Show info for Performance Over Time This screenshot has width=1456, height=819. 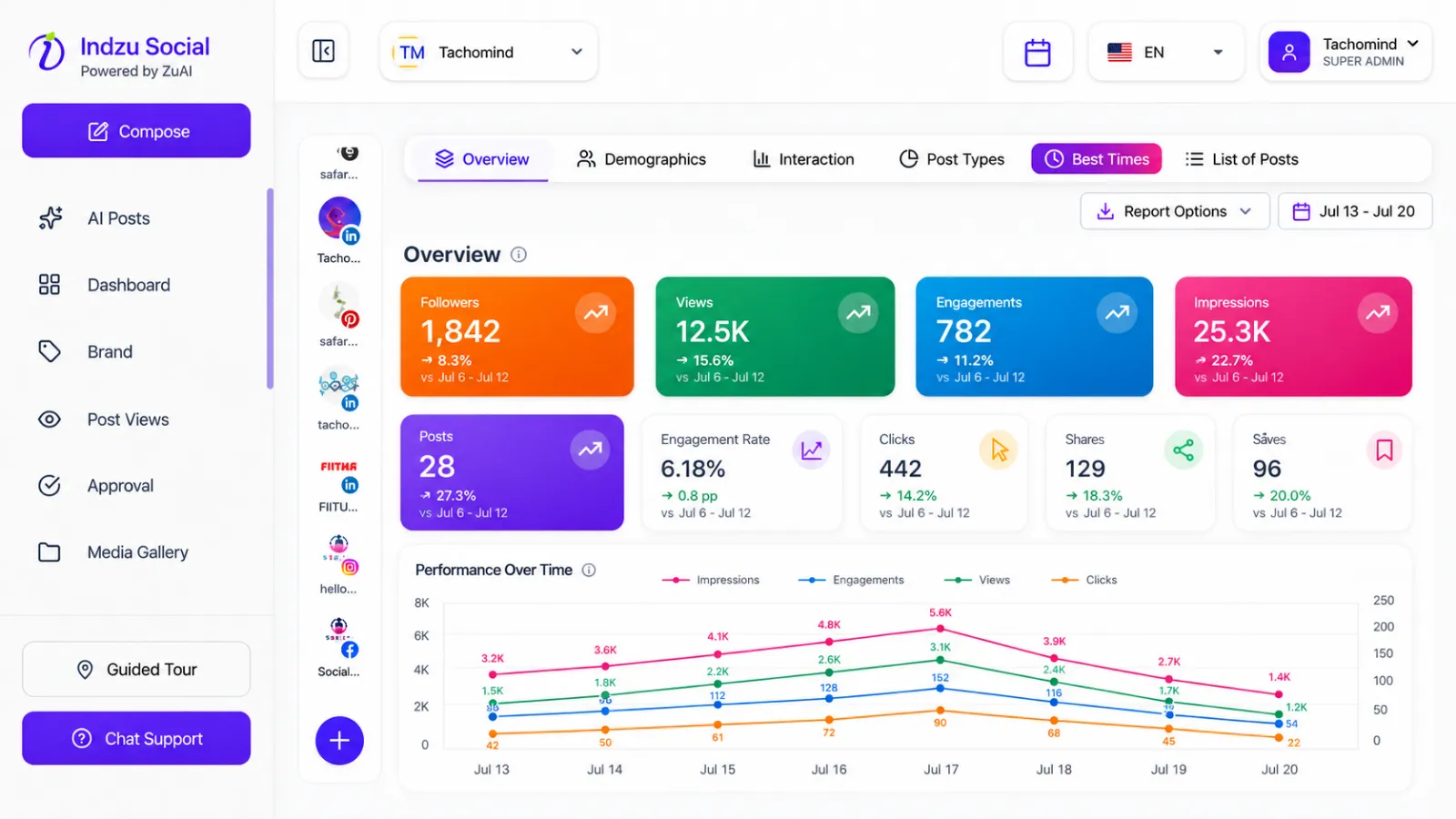click(589, 570)
